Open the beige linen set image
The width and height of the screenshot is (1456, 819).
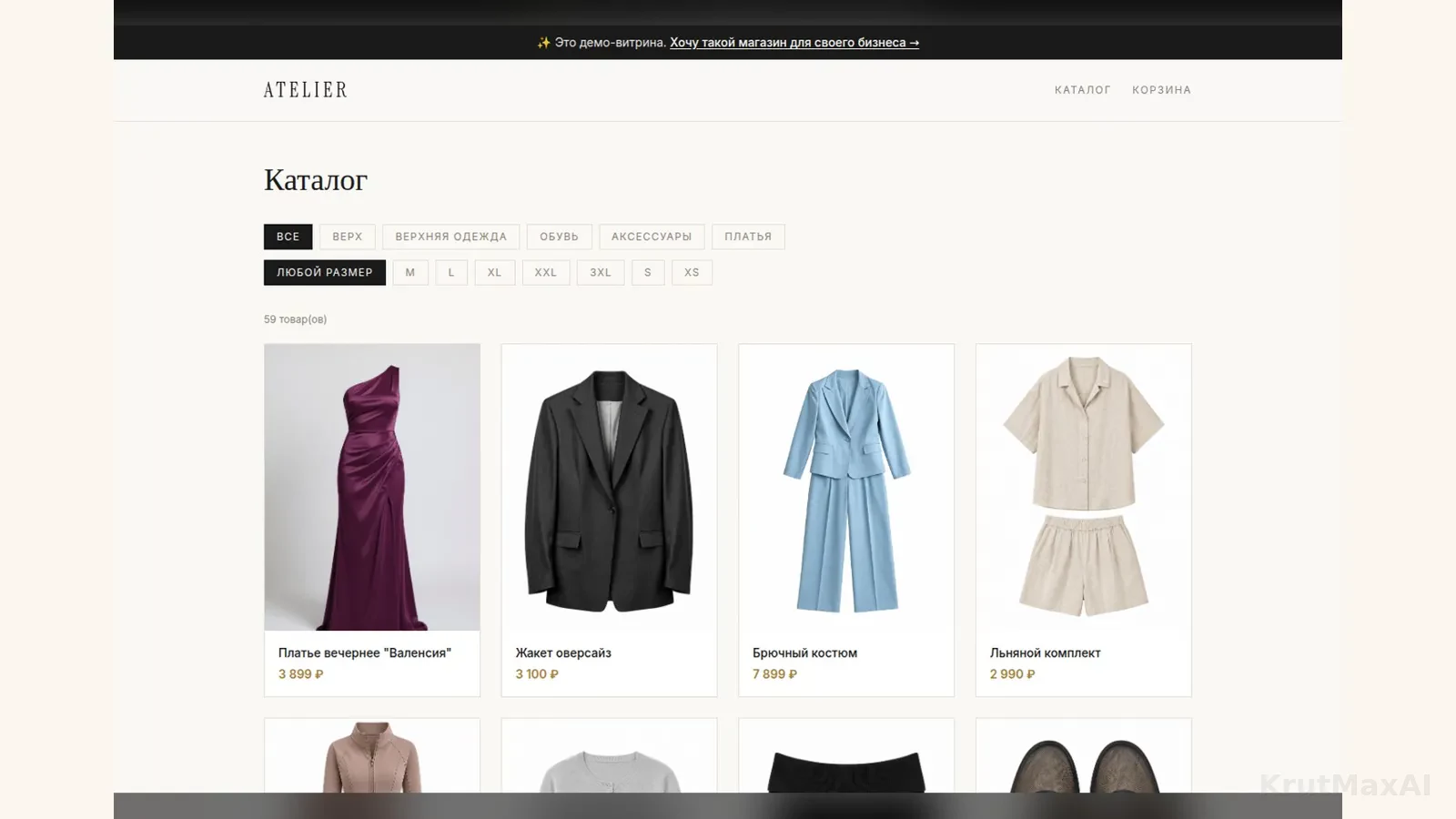[1084, 487]
